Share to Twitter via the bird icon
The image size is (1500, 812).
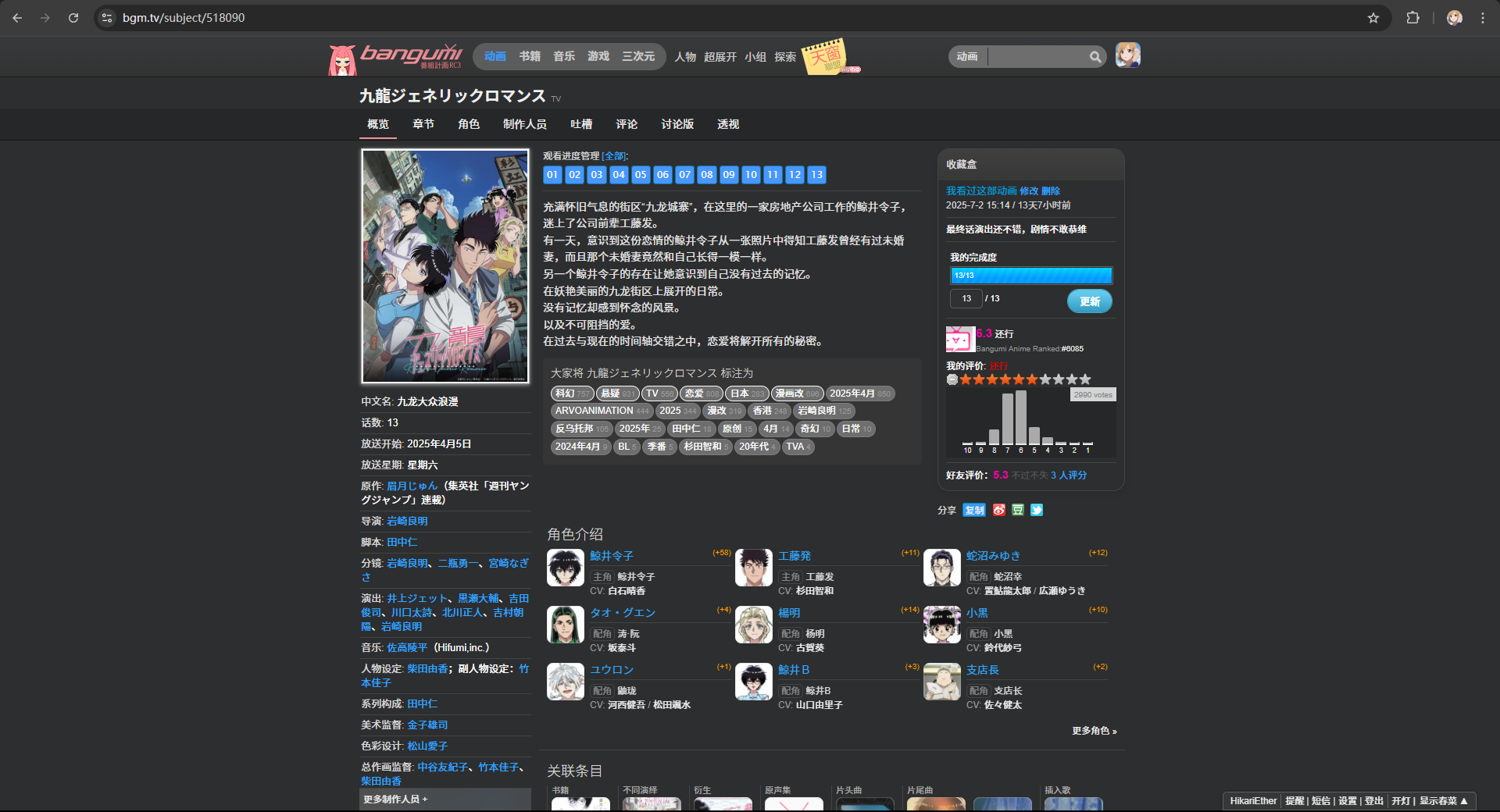[1037, 510]
